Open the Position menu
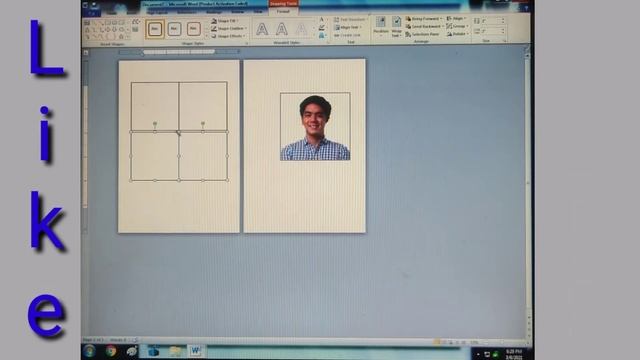Viewport: 640px width, 360px height. point(381,26)
